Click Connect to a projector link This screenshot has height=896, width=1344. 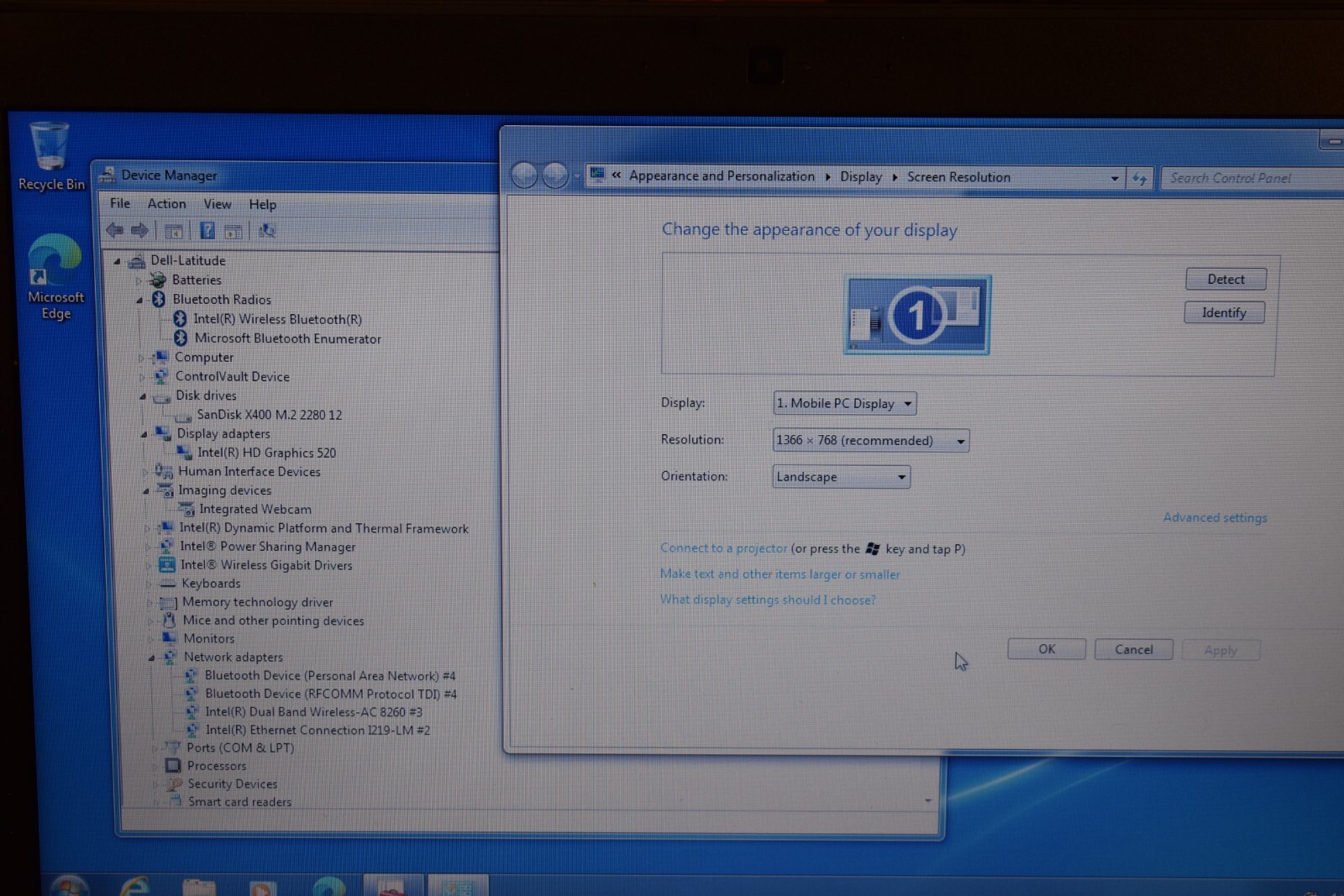(x=723, y=548)
